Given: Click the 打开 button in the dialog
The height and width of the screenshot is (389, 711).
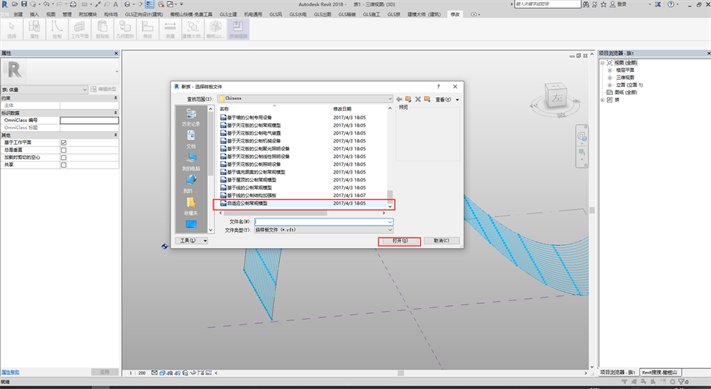Looking at the screenshot, I should [x=400, y=241].
